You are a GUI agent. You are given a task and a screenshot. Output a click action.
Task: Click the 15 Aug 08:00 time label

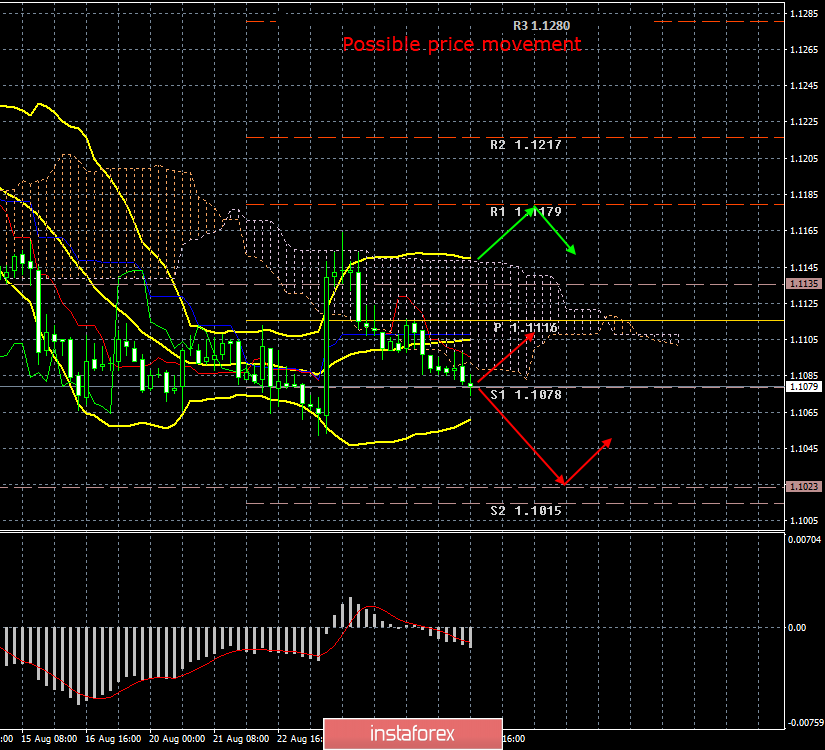tap(49, 739)
